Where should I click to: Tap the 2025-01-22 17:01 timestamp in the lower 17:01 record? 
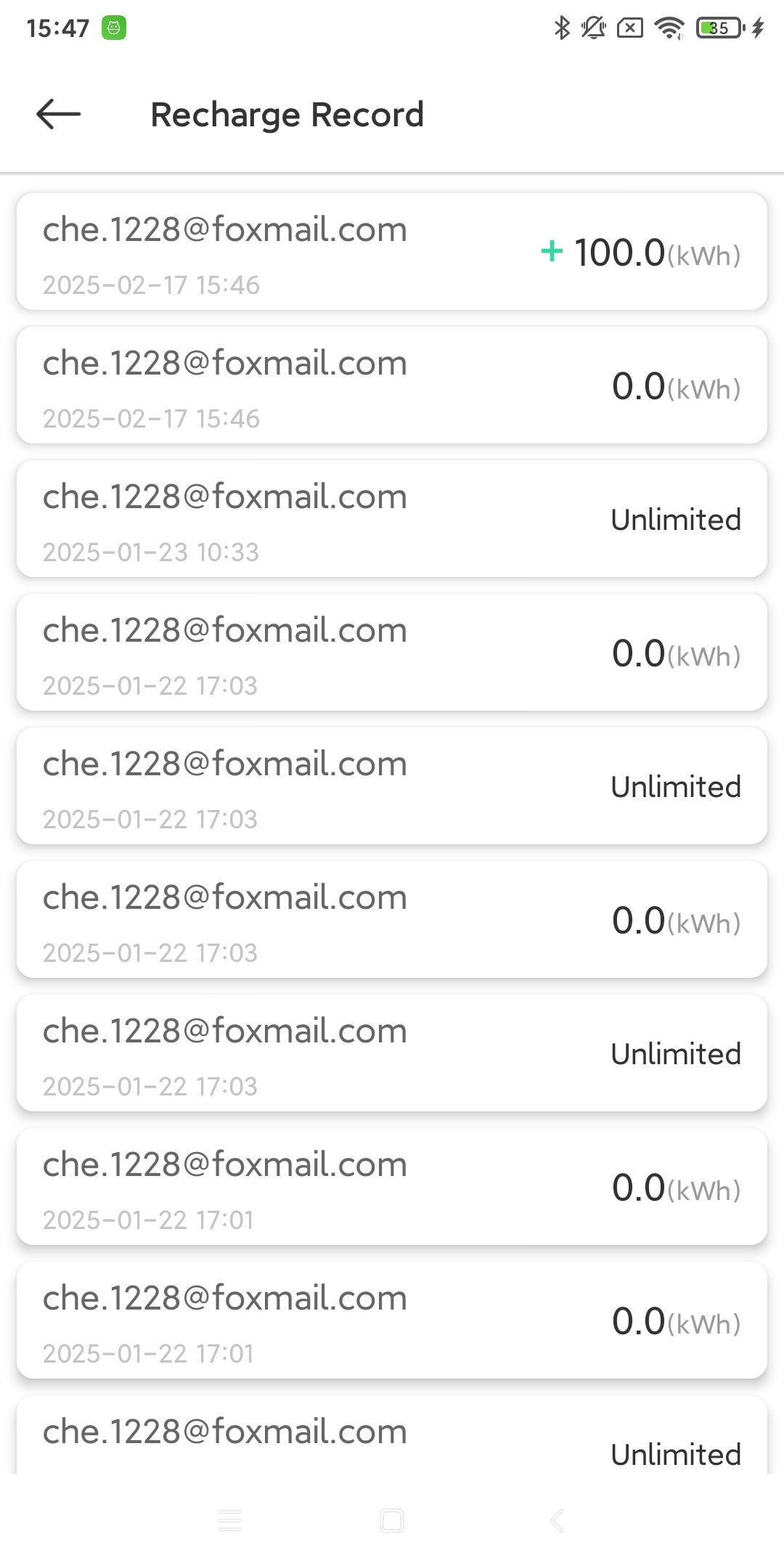coord(148,1354)
